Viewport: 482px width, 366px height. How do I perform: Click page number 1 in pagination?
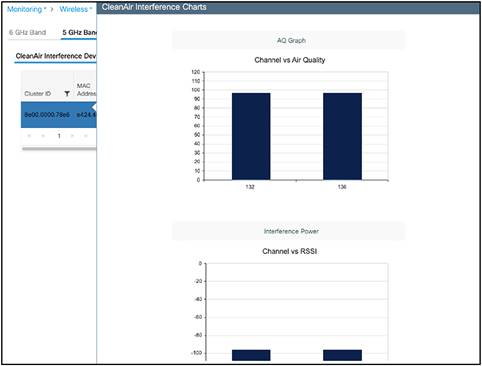tap(59, 136)
